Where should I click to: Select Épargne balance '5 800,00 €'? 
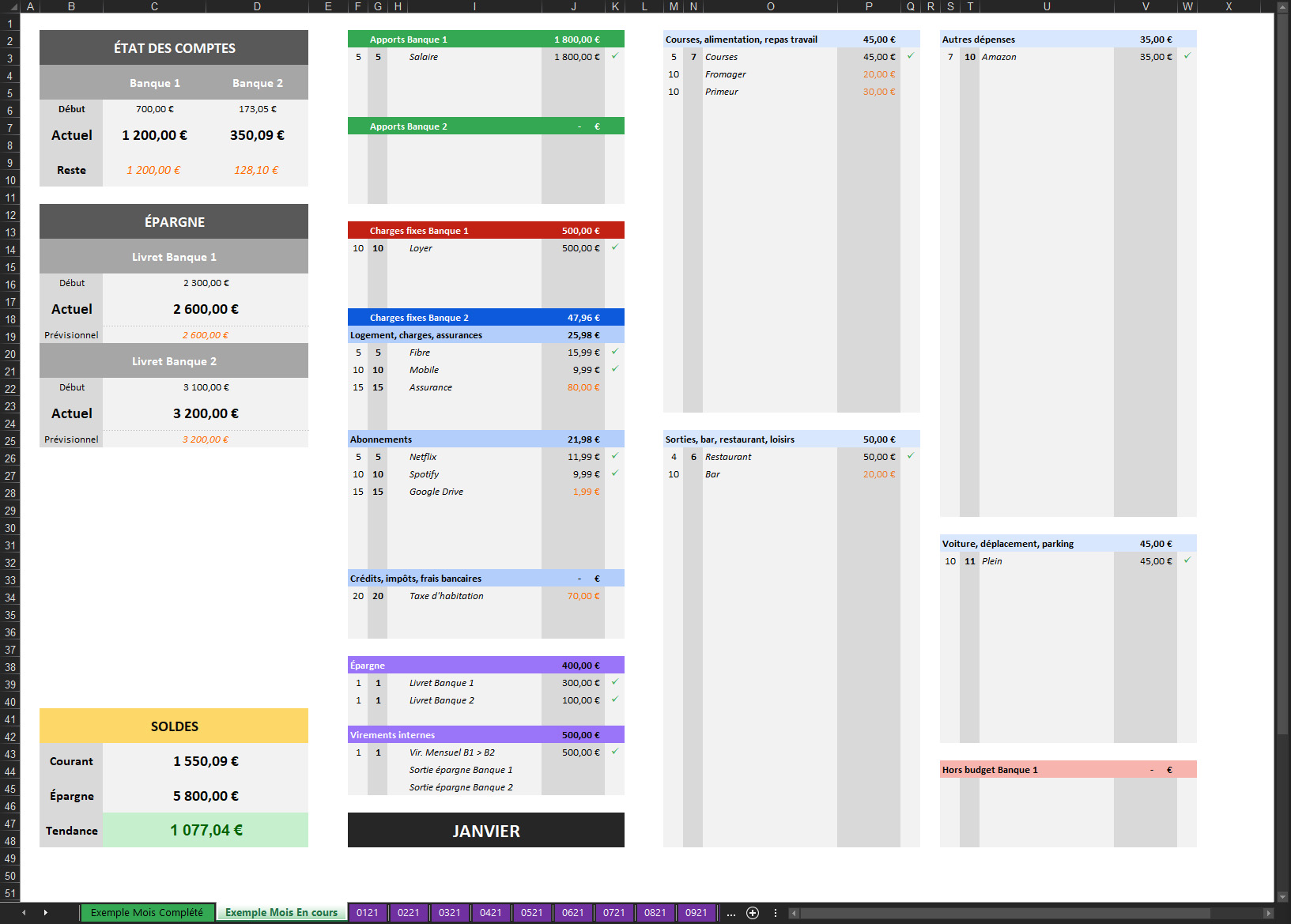[206, 796]
